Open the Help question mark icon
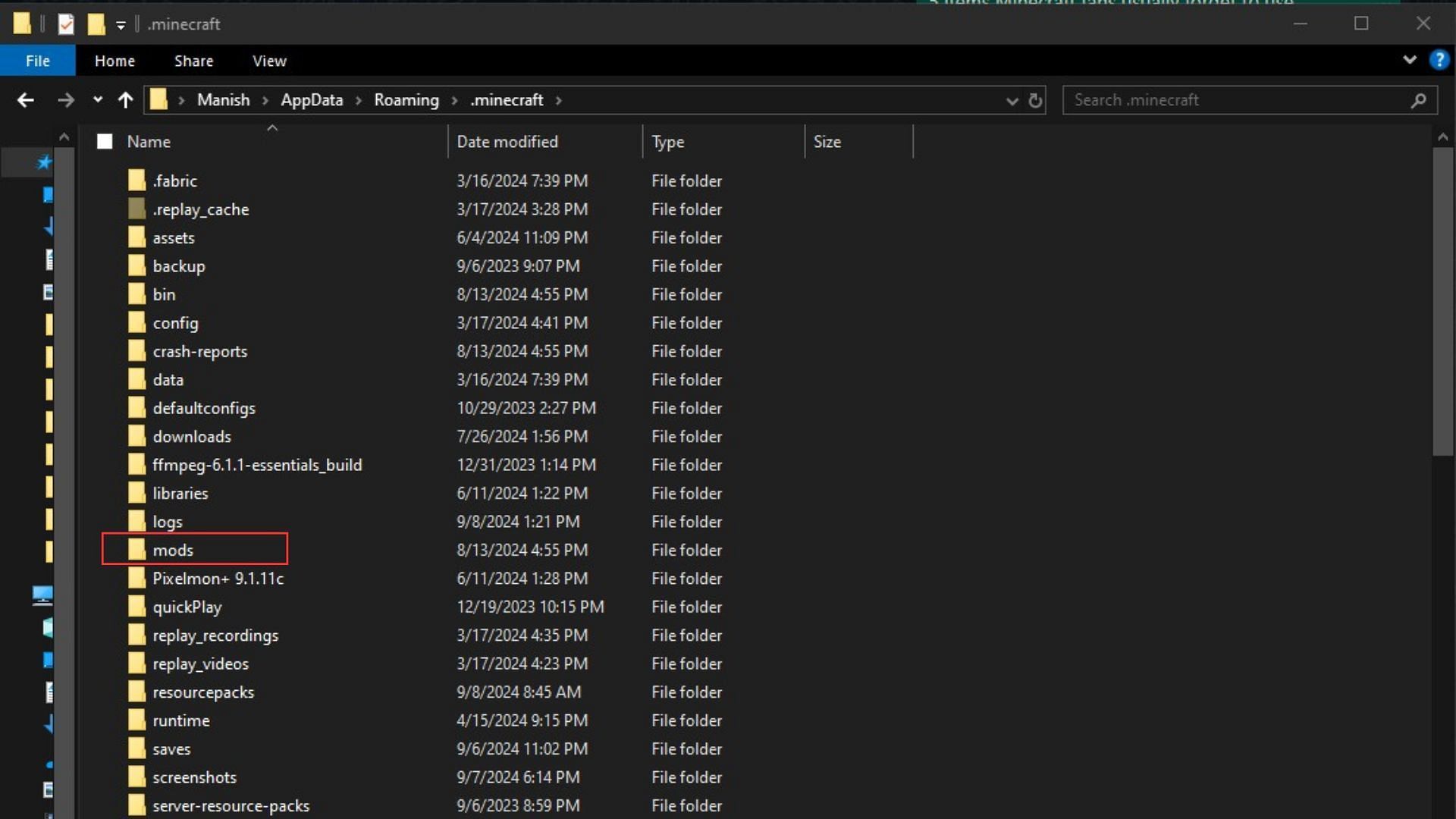This screenshot has height=819, width=1456. pos(1439,60)
